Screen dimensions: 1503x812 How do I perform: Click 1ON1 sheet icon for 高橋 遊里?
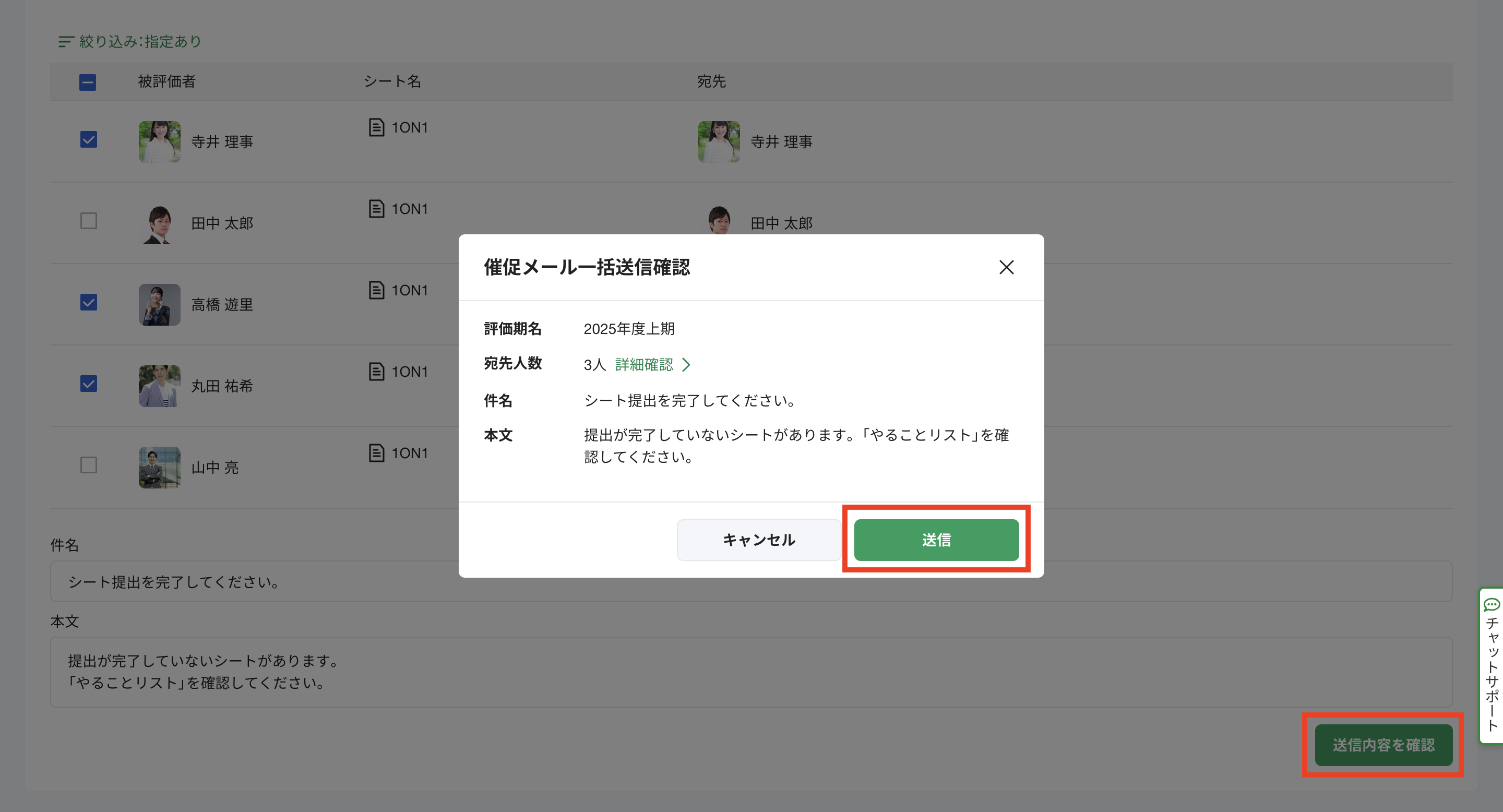(x=376, y=290)
